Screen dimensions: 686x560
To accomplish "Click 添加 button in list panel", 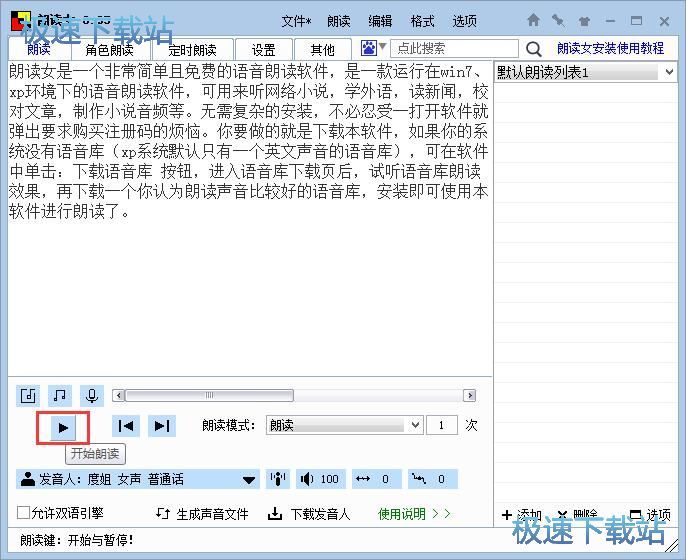I will coord(522,515).
